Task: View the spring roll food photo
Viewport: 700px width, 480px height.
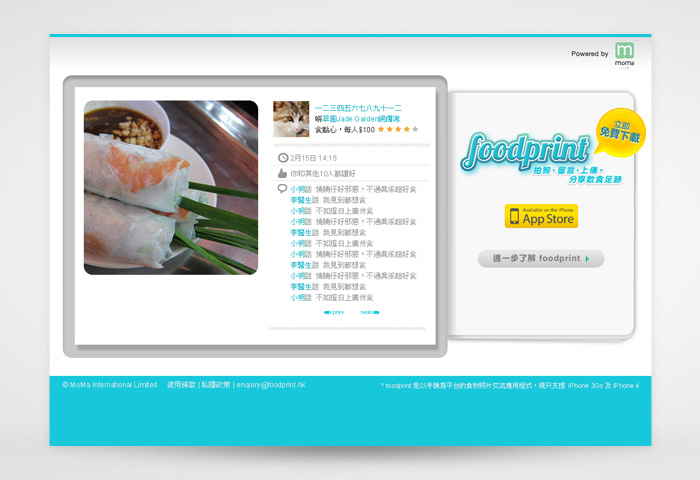Action: pos(171,188)
